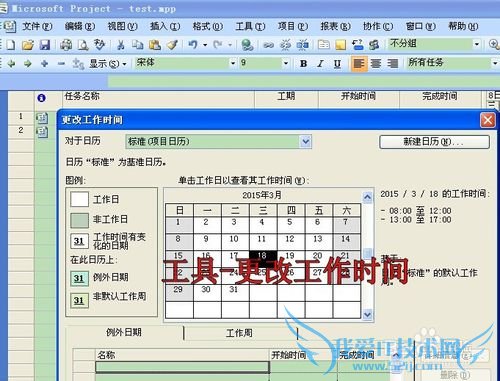Image resolution: width=500 pixels, height=381 pixels.
Task: Click the Copy icon
Action: click(137, 45)
